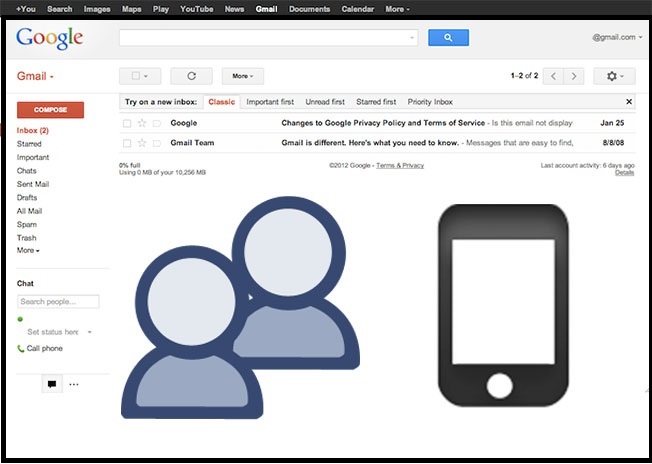Open Calendar in the top bar
652x464 pixels.
pos(358,9)
